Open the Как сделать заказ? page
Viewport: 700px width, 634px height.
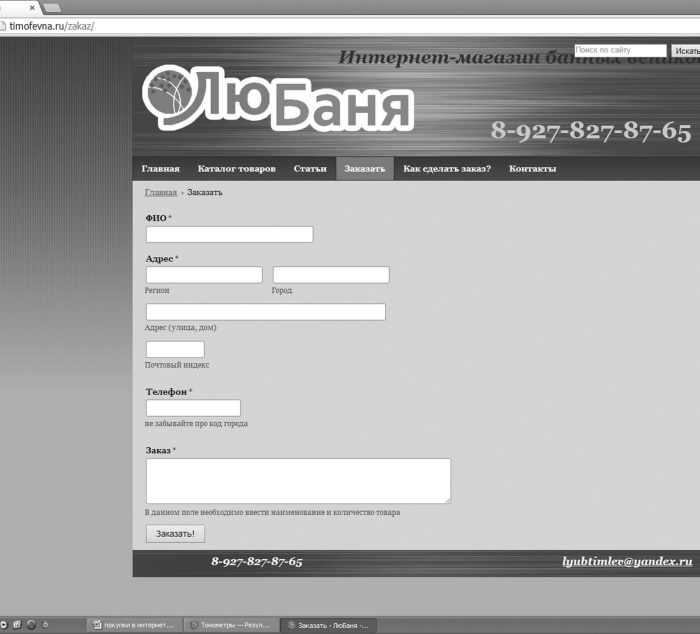coord(447,169)
